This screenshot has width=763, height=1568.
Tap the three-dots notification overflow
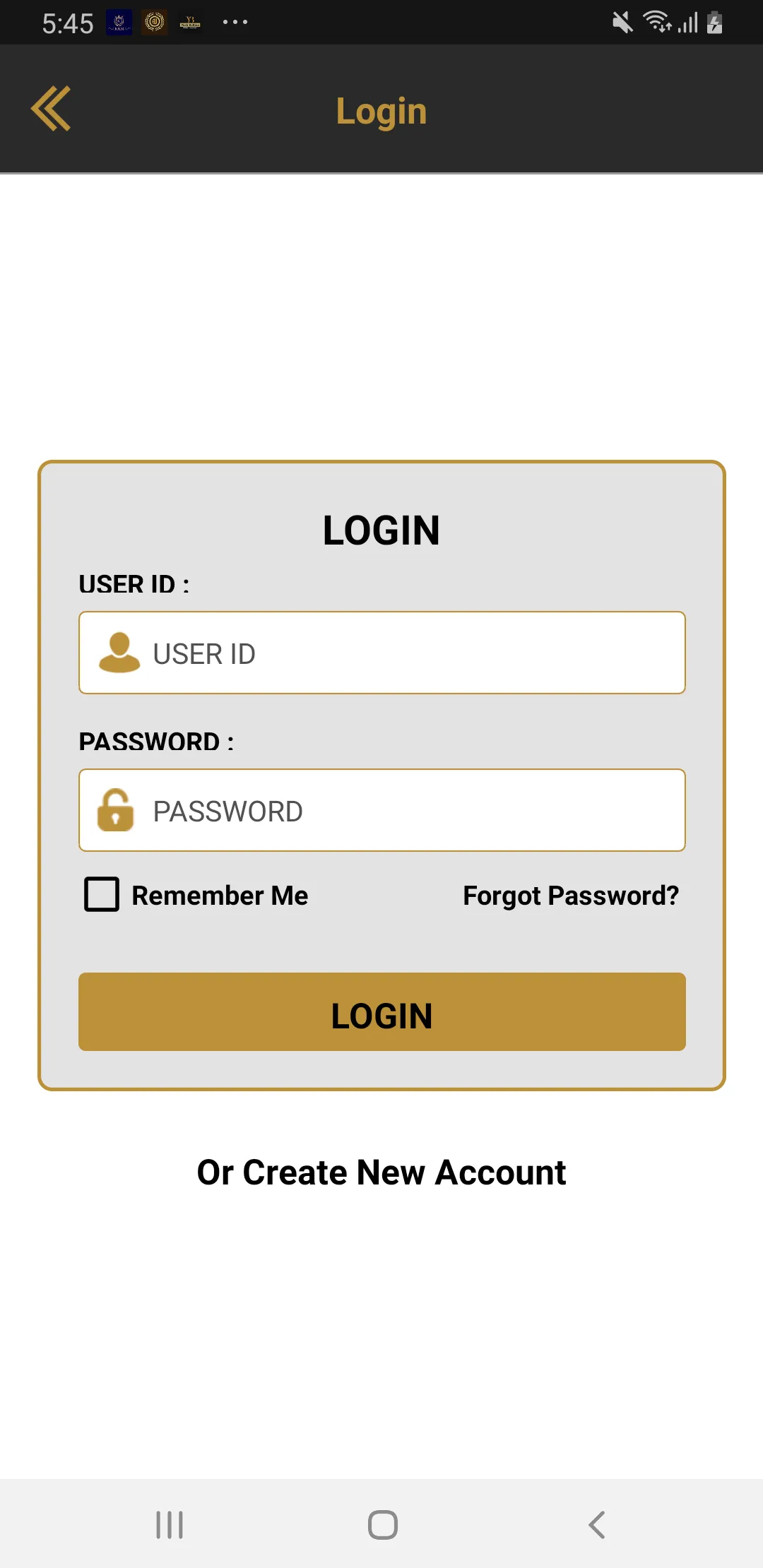click(x=235, y=23)
